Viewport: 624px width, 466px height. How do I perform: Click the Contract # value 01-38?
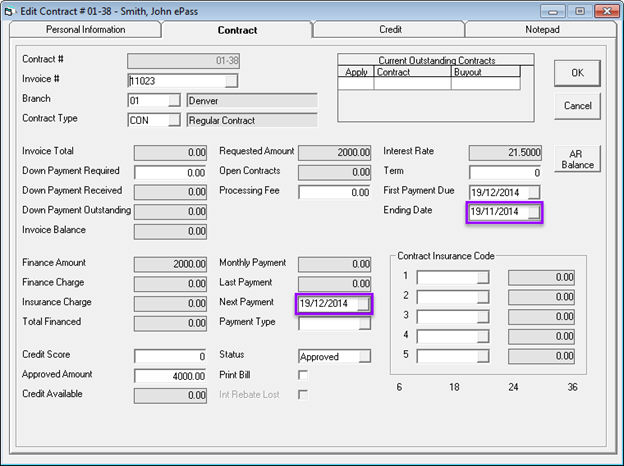click(x=183, y=61)
